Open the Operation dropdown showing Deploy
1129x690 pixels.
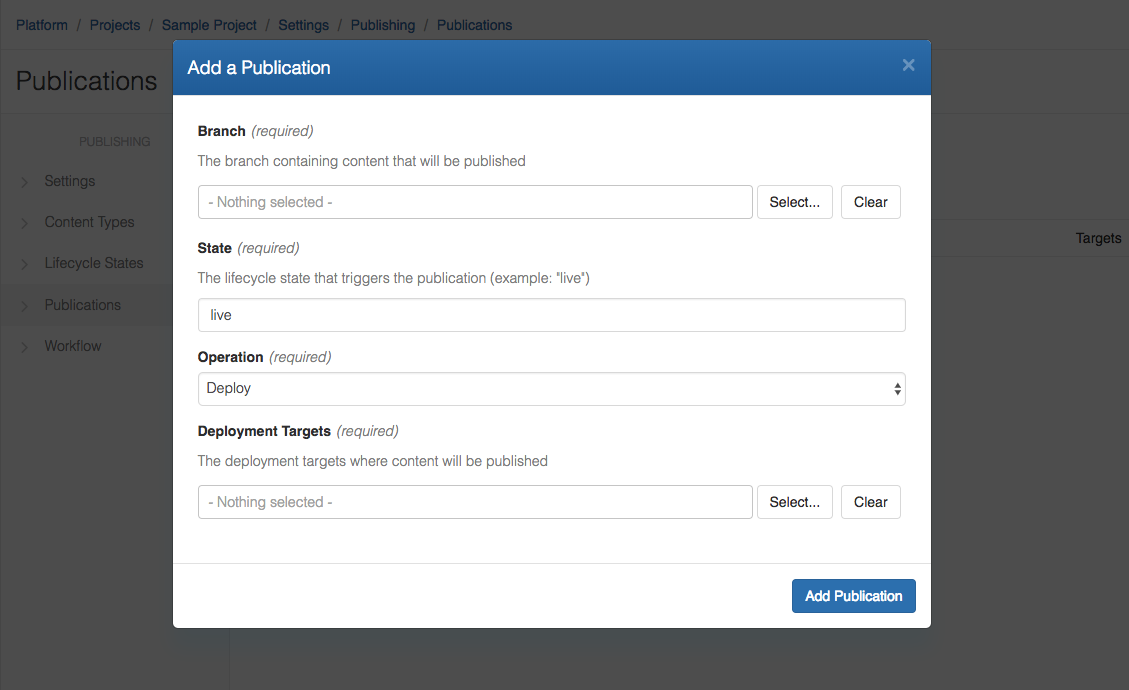click(x=551, y=389)
